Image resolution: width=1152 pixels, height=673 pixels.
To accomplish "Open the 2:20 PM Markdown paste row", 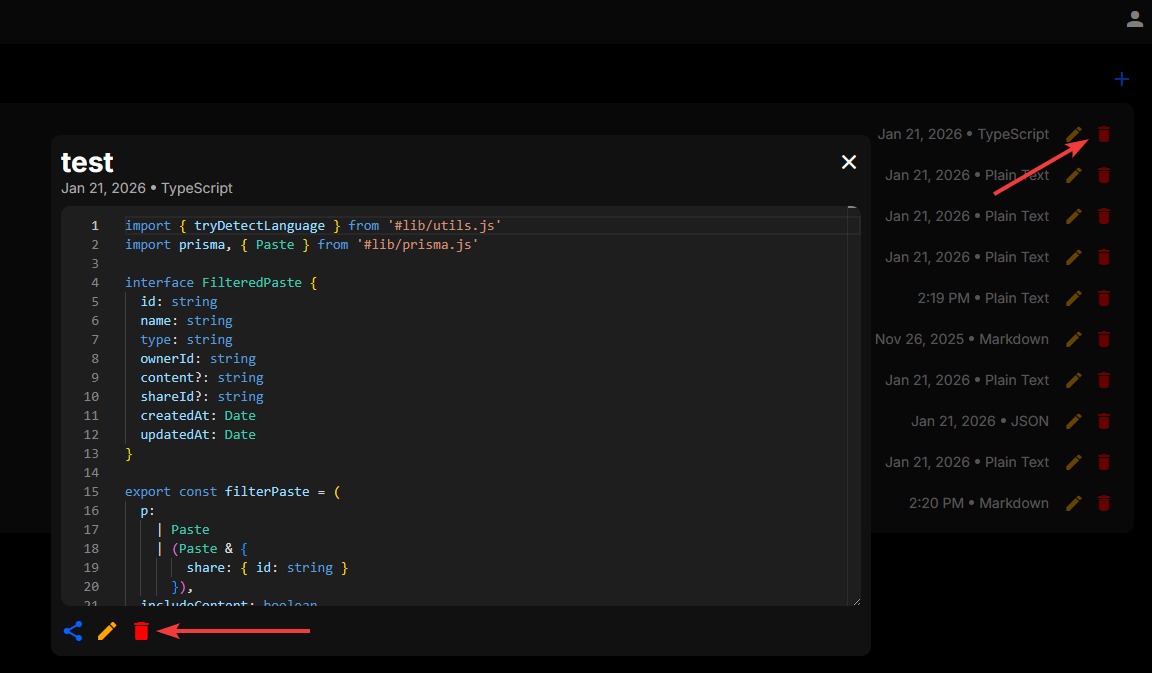I will point(978,503).
